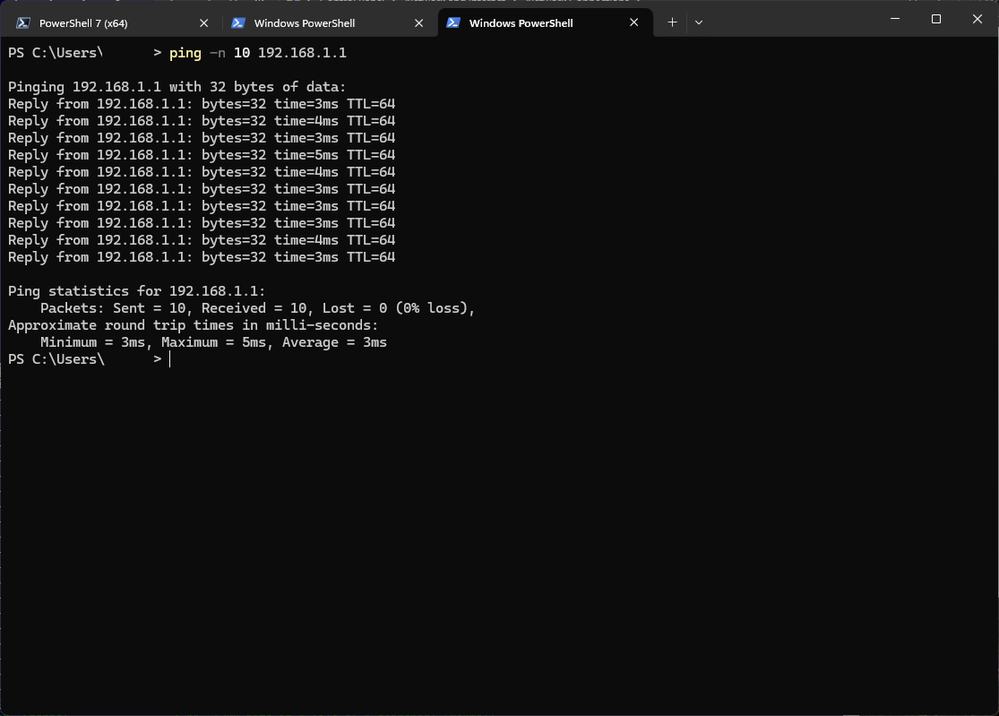Switch to the inactive Windows PowerShell tab
Screen dimensions: 999x716
click(x=304, y=23)
